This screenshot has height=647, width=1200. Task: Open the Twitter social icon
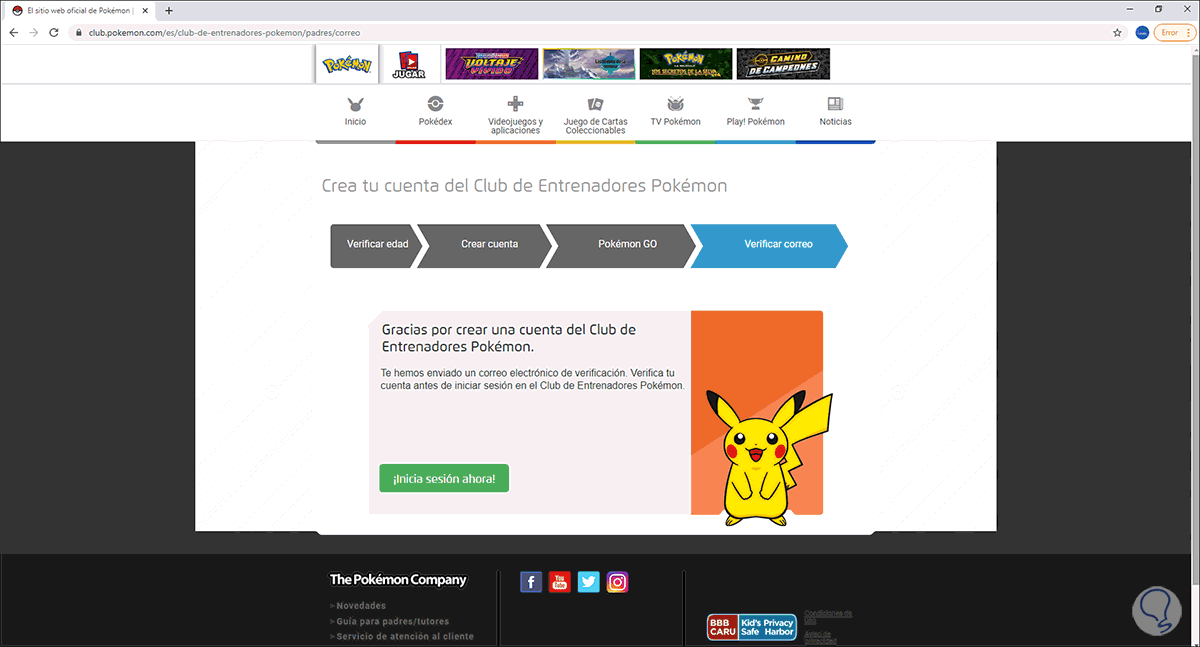pos(589,582)
